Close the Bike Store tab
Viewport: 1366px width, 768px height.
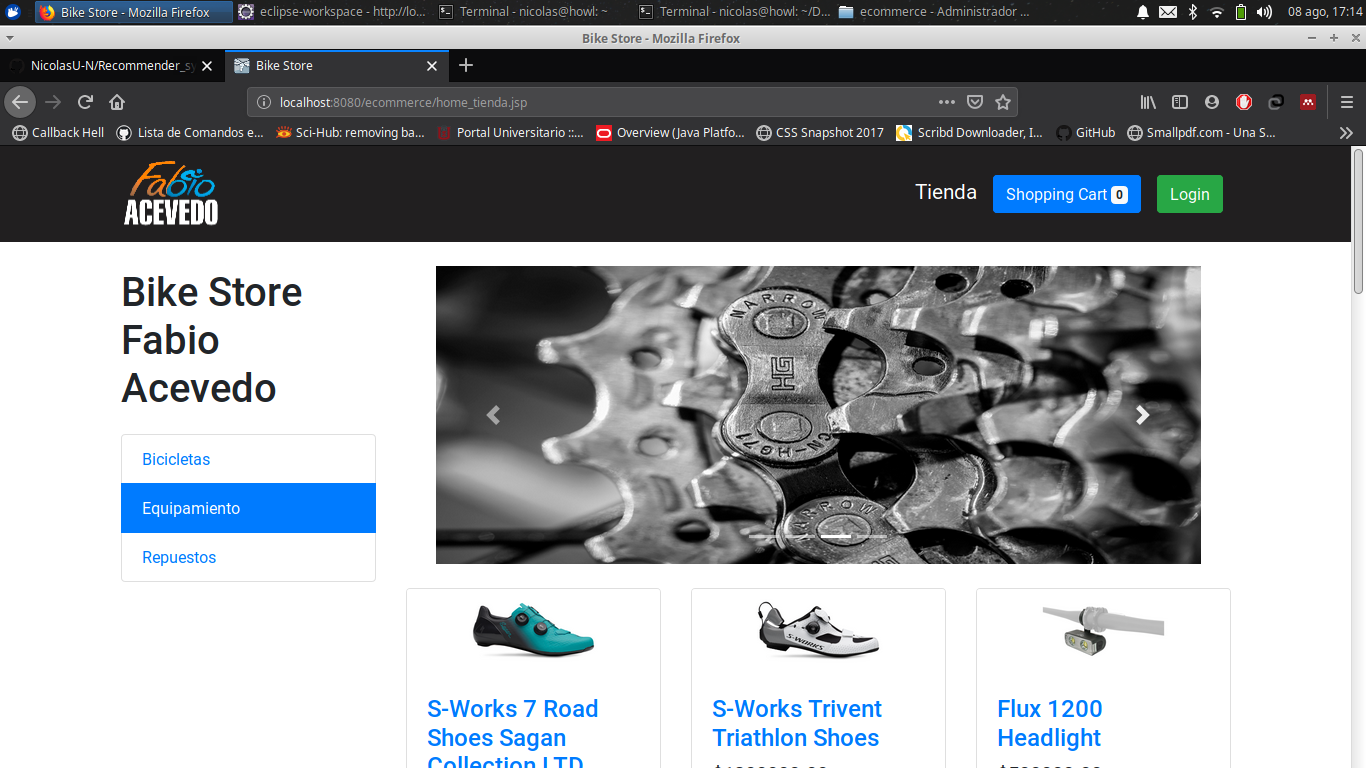click(432, 66)
